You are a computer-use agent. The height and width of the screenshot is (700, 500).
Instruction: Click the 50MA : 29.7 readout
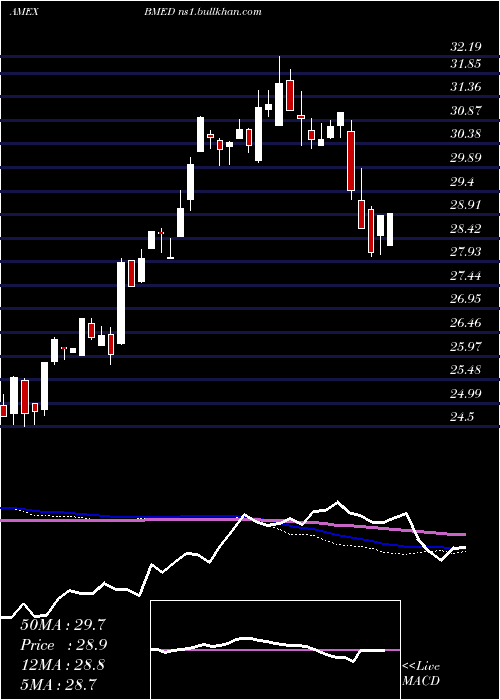63,625
